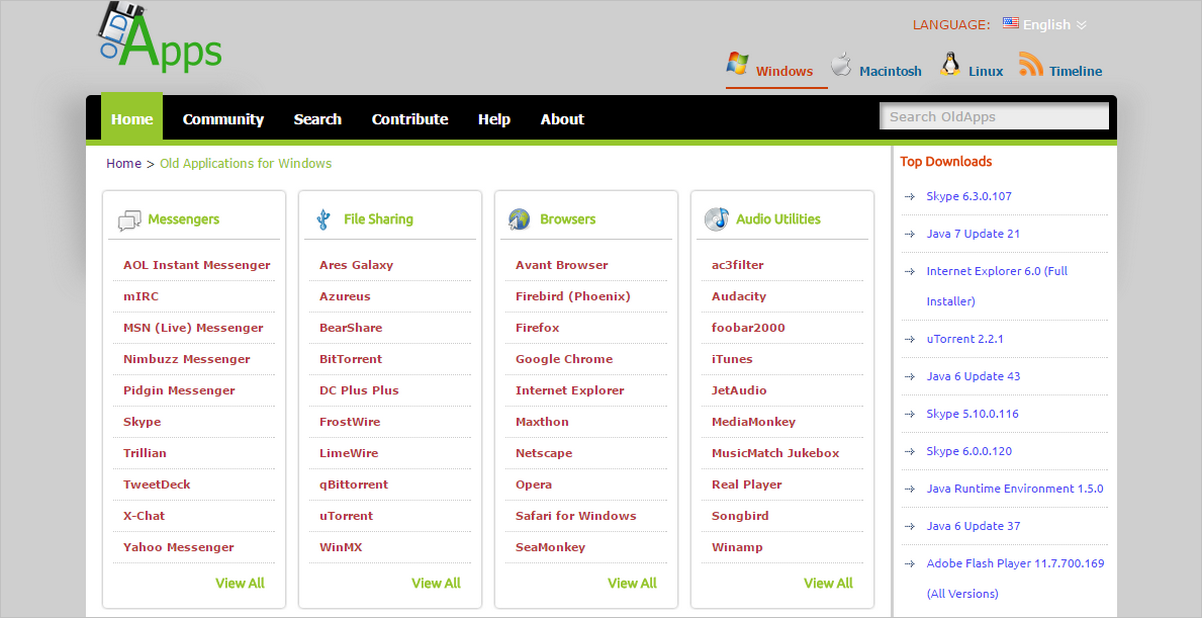
Task: Open Trillian entry
Action: pyautogui.click(x=145, y=453)
